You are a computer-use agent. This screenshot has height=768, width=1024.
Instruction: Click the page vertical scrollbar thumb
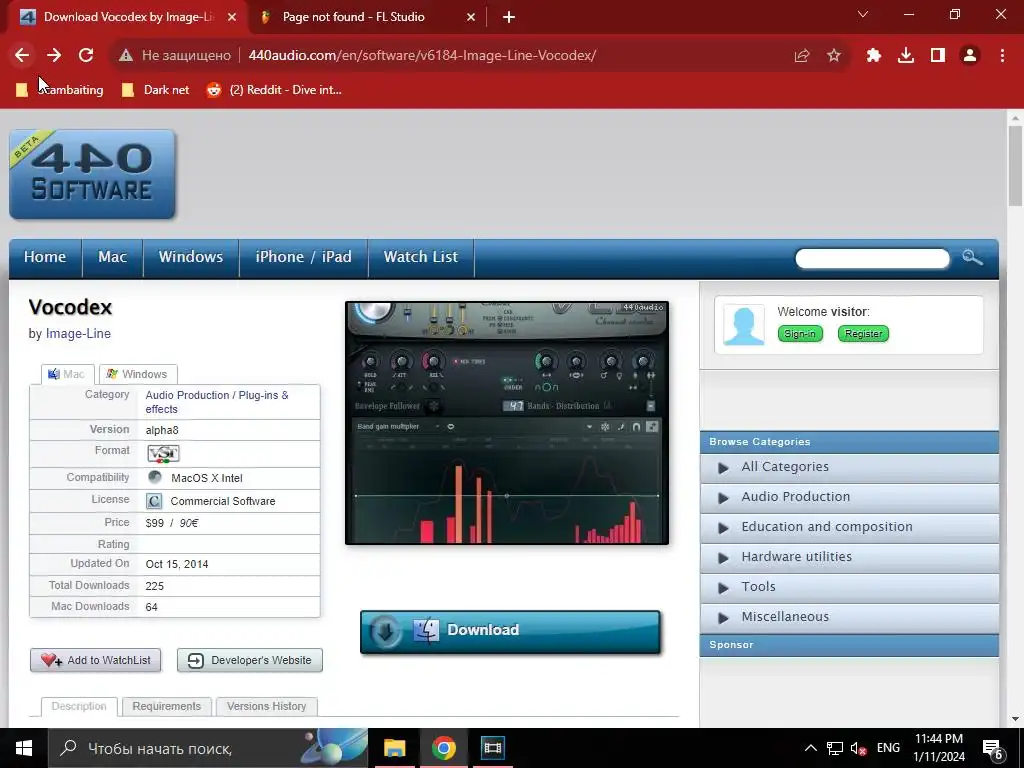(x=1015, y=165)
